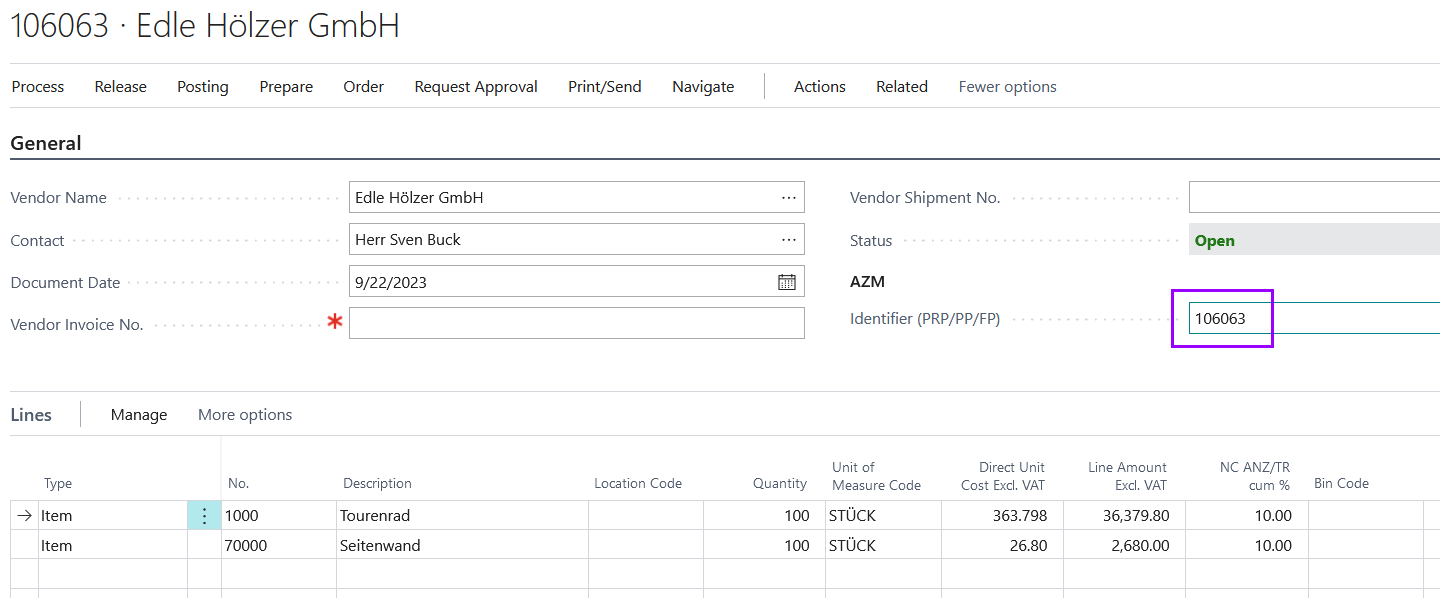Click the Unit of Measure Code column header
This screenshot has width=1440, height=598.
click(x=876, y=476)
